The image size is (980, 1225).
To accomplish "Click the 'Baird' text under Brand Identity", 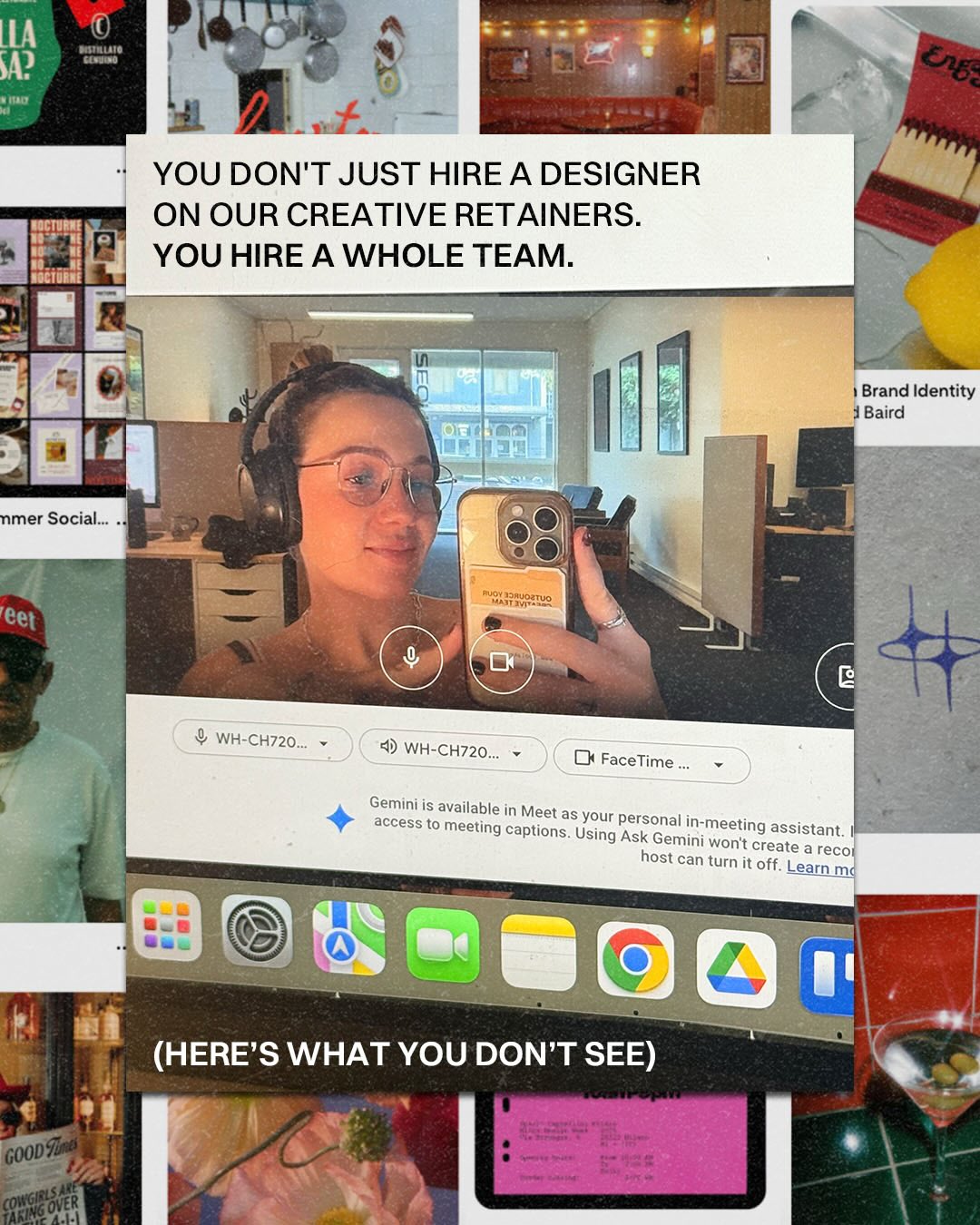I will (884, 413).
